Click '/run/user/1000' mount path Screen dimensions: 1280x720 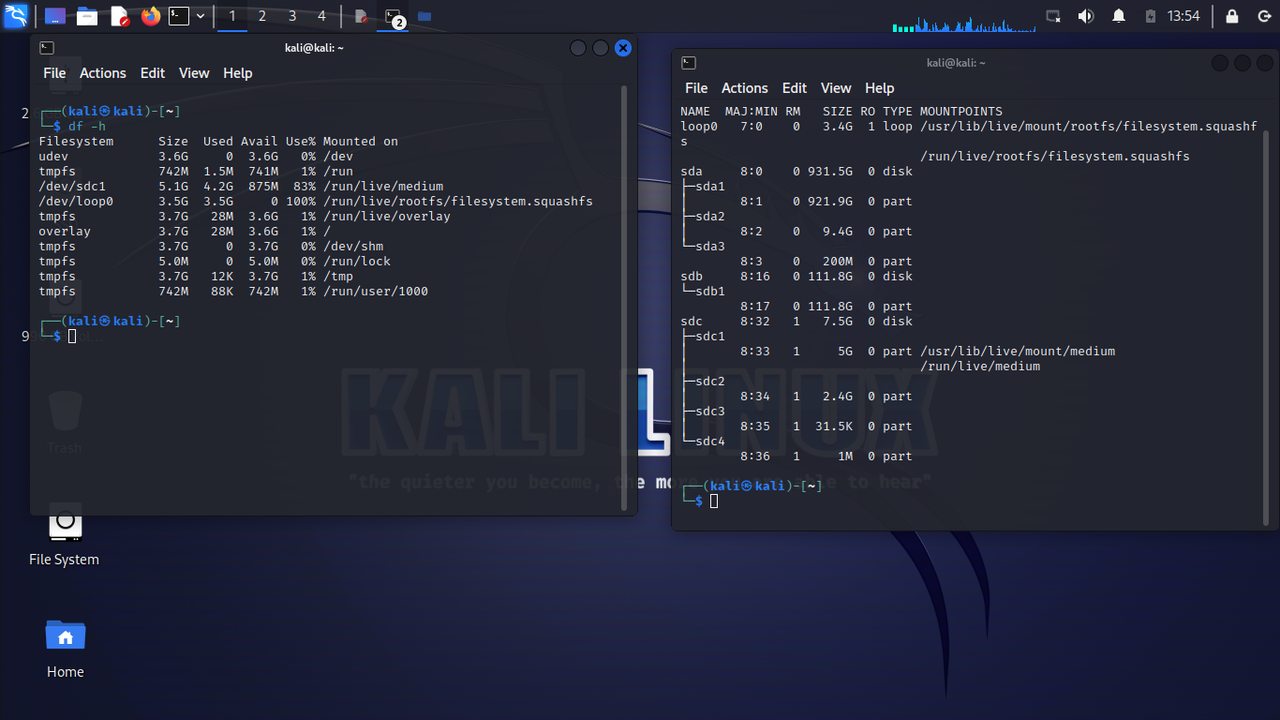pyautogui.click(x=375, y=291)
